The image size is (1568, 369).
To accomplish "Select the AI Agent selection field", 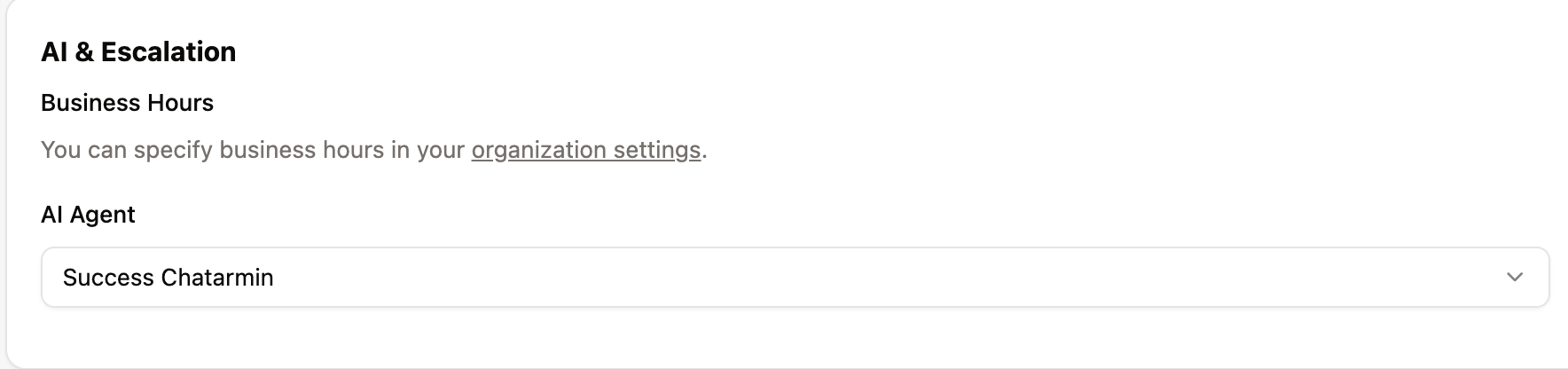I will pyautogui.click(x=795, y=278).
